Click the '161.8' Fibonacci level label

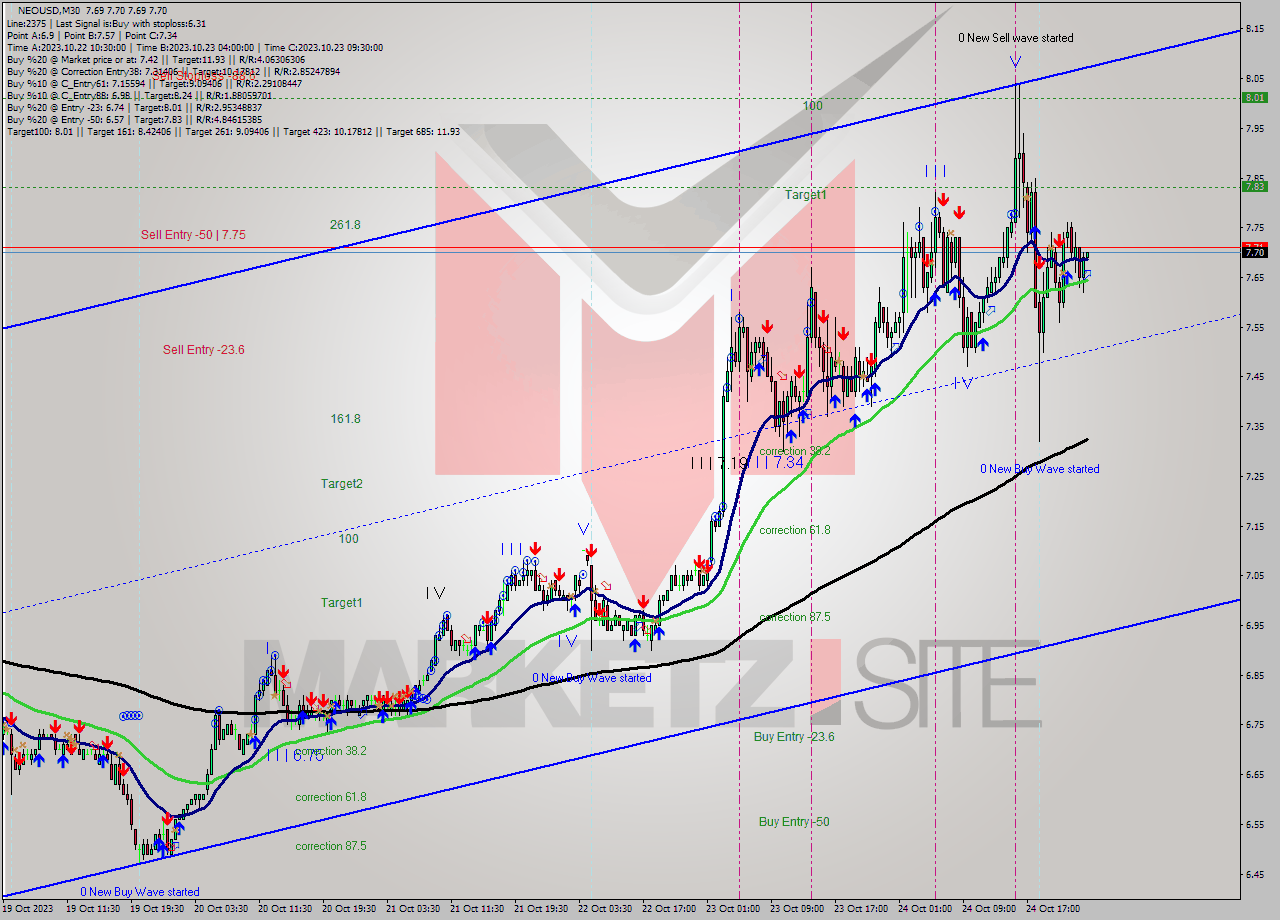pos(345,418)
